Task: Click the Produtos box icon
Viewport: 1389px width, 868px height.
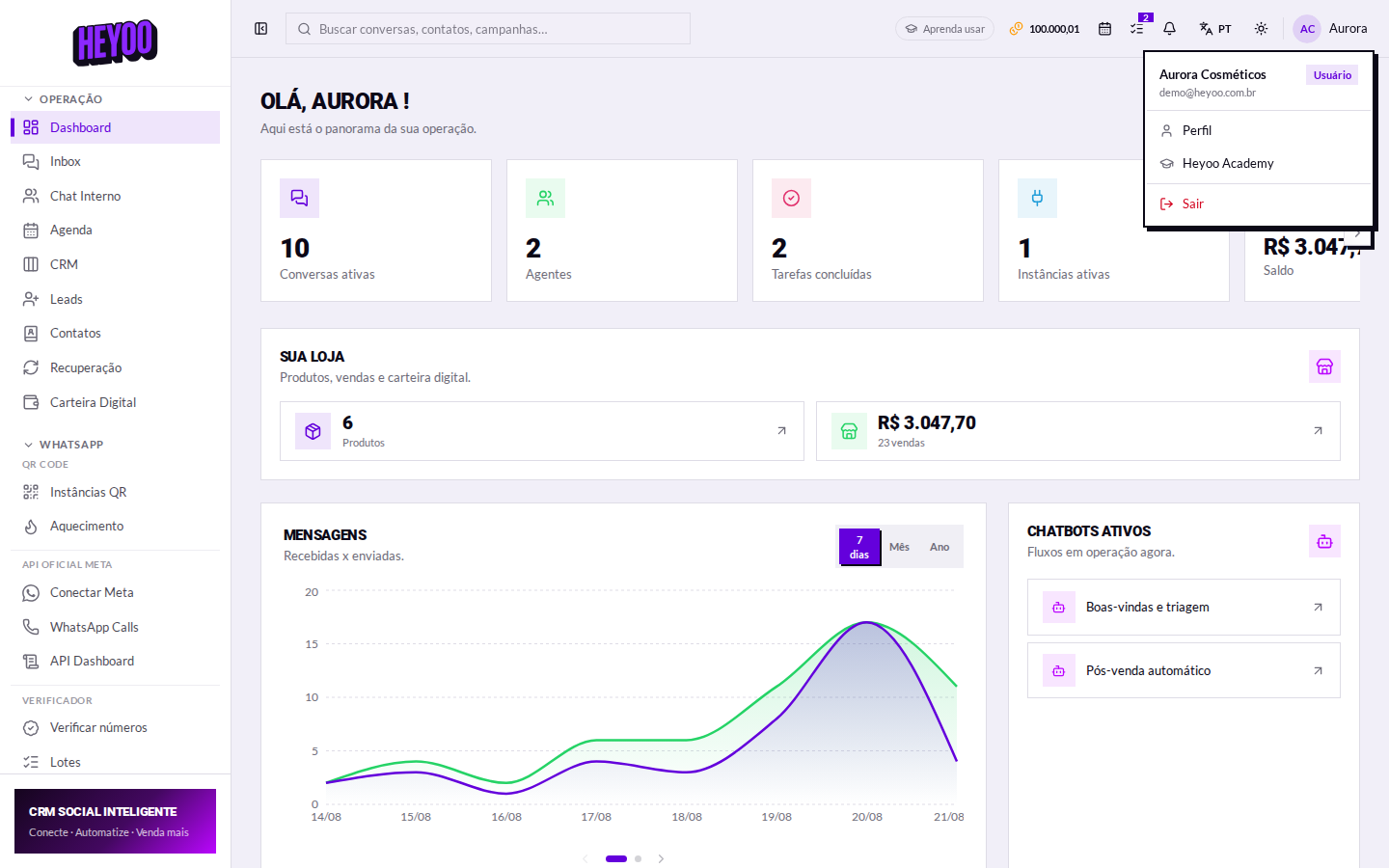Action: pyautogui.click(x=313, y=431)
